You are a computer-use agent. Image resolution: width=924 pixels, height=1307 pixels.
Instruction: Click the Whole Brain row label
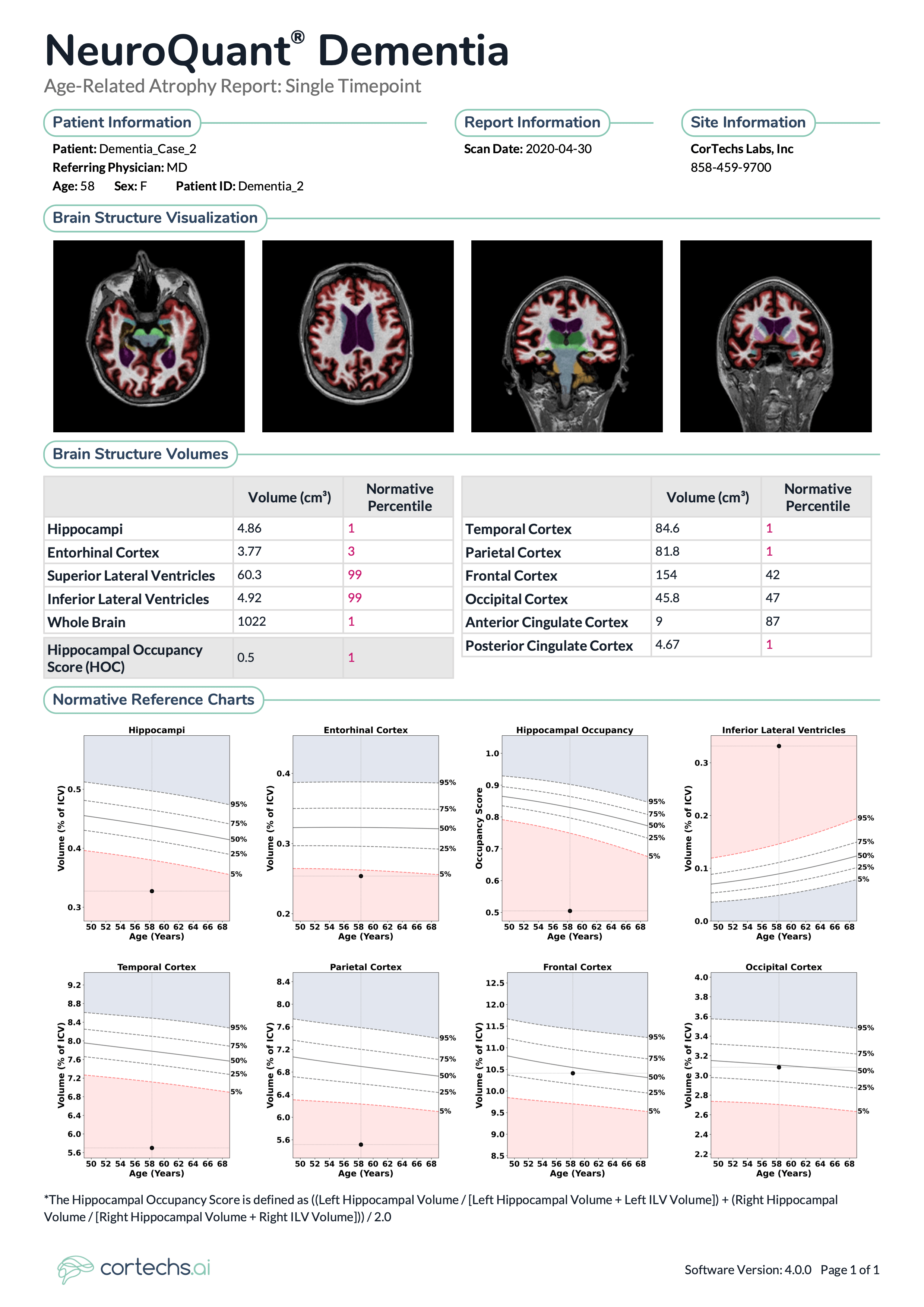(86, 623)
